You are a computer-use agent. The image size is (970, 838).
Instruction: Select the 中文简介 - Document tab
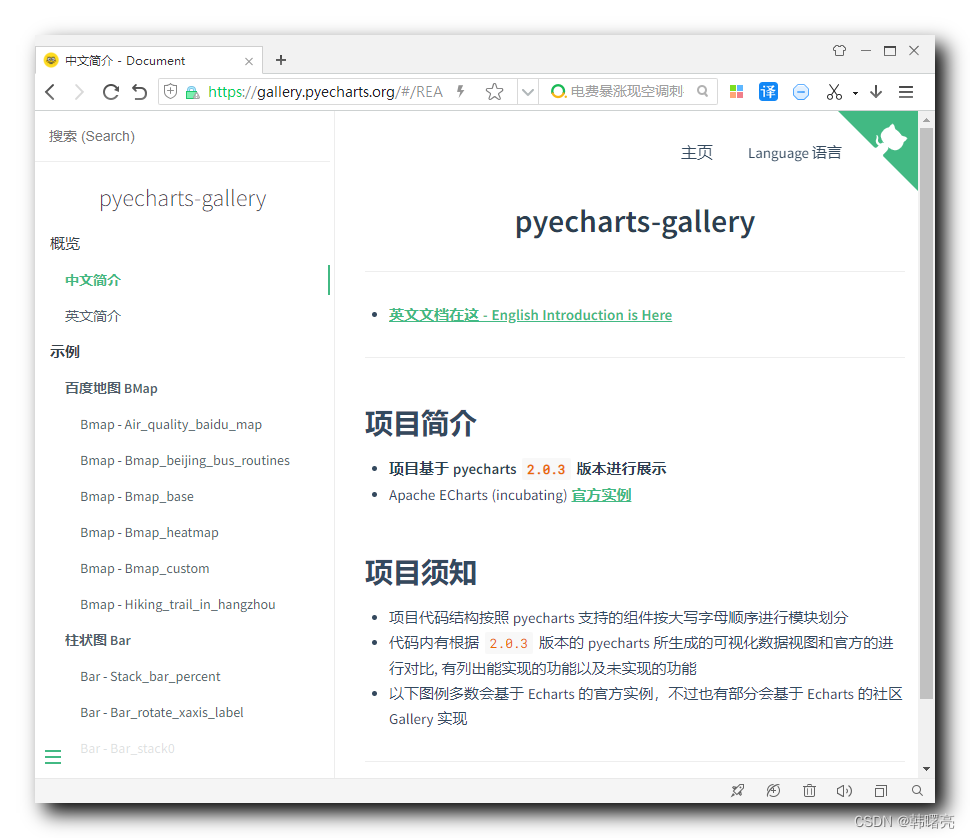[x=148, y=61]
